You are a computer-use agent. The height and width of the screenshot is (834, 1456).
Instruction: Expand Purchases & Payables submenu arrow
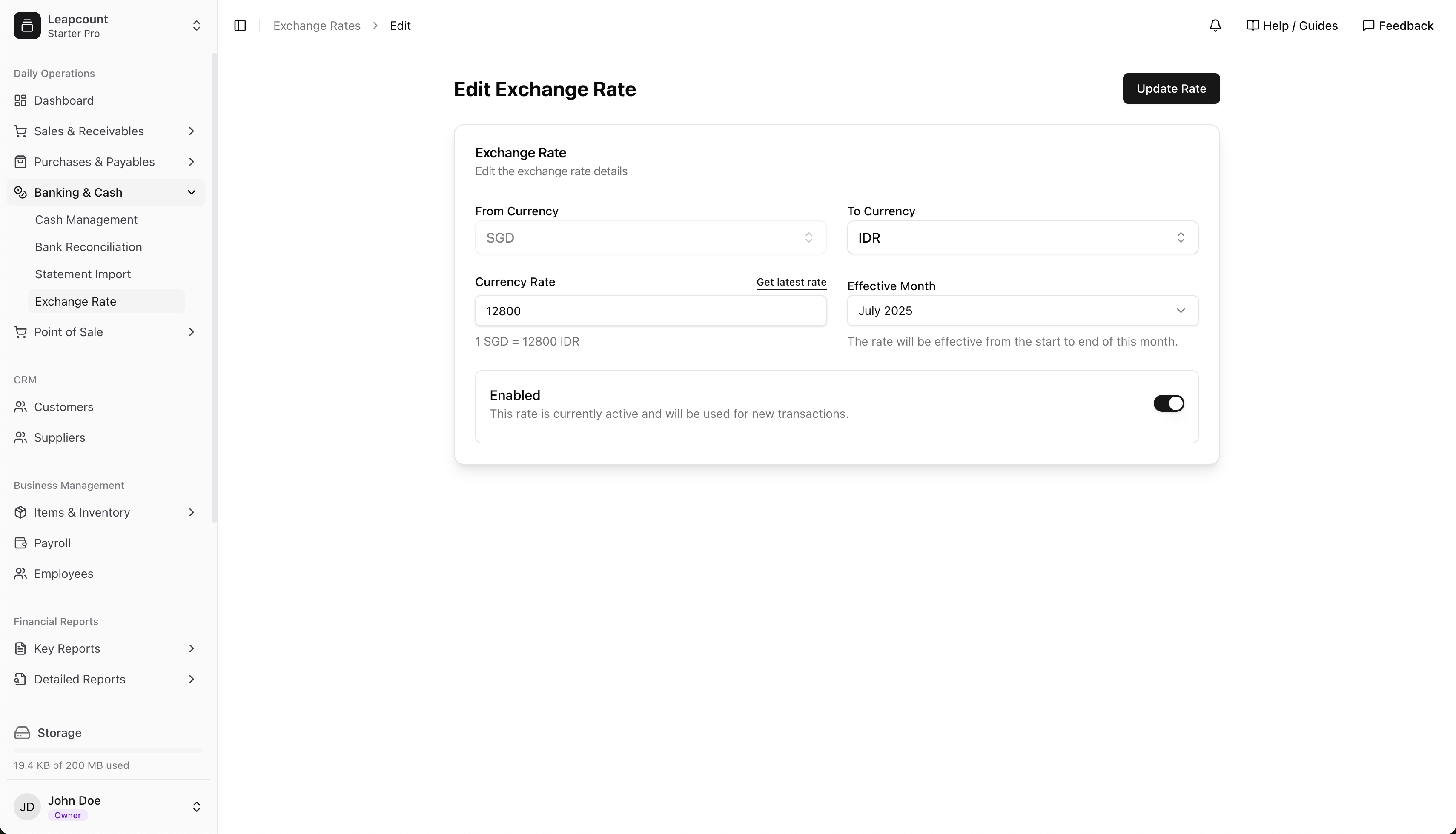coord(192,162)
